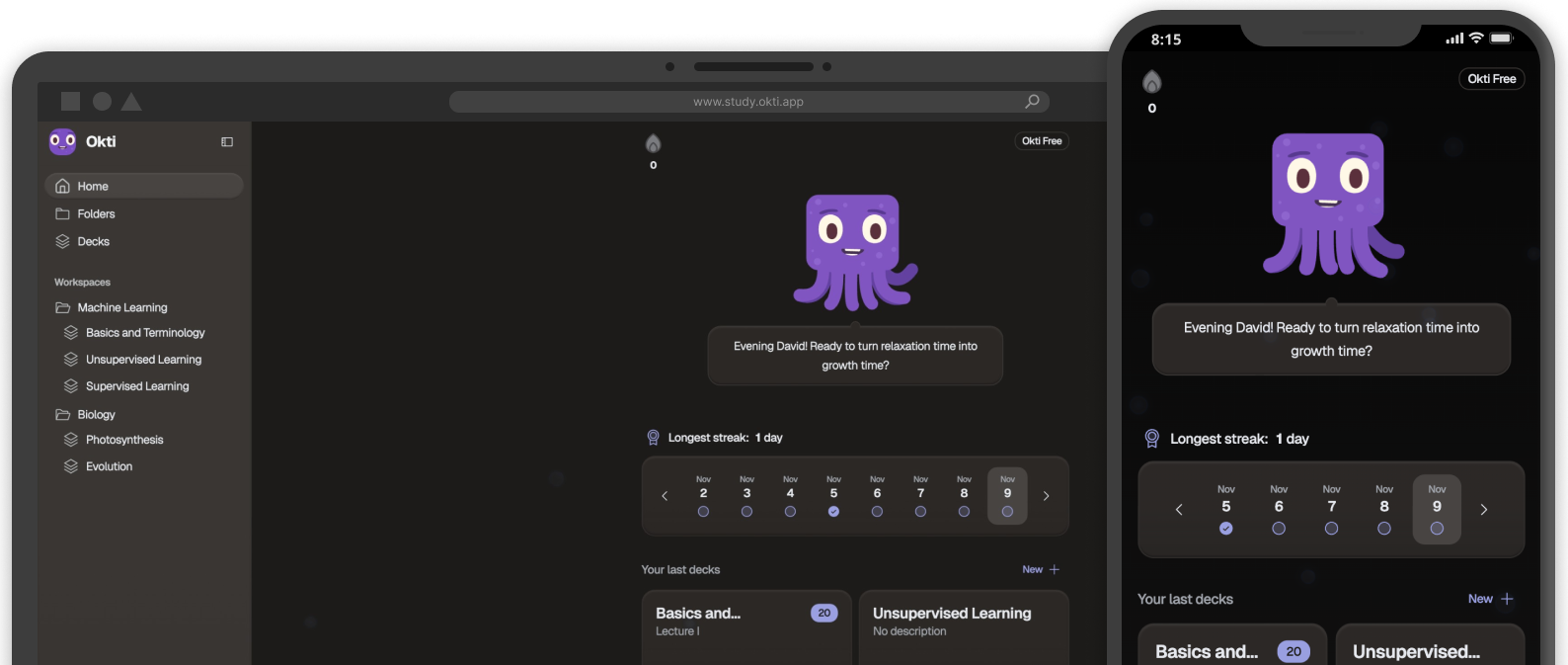Click the Evening David greeting bubble on phone

(1331, 339)
